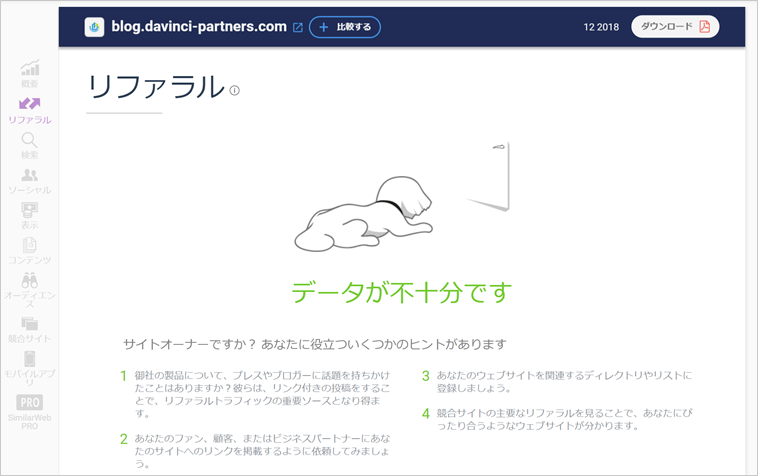Show the オーディエンス audience section
The image size is (758, 476).
point(30,289)
